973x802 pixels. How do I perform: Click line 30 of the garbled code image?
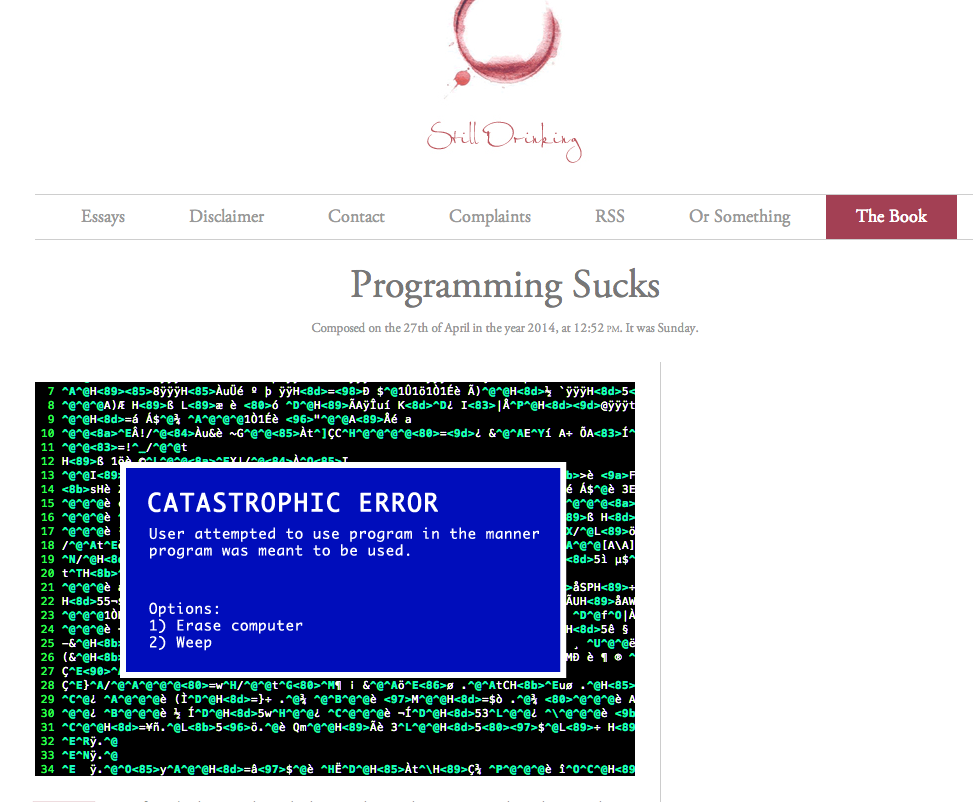tap(340, 711)
